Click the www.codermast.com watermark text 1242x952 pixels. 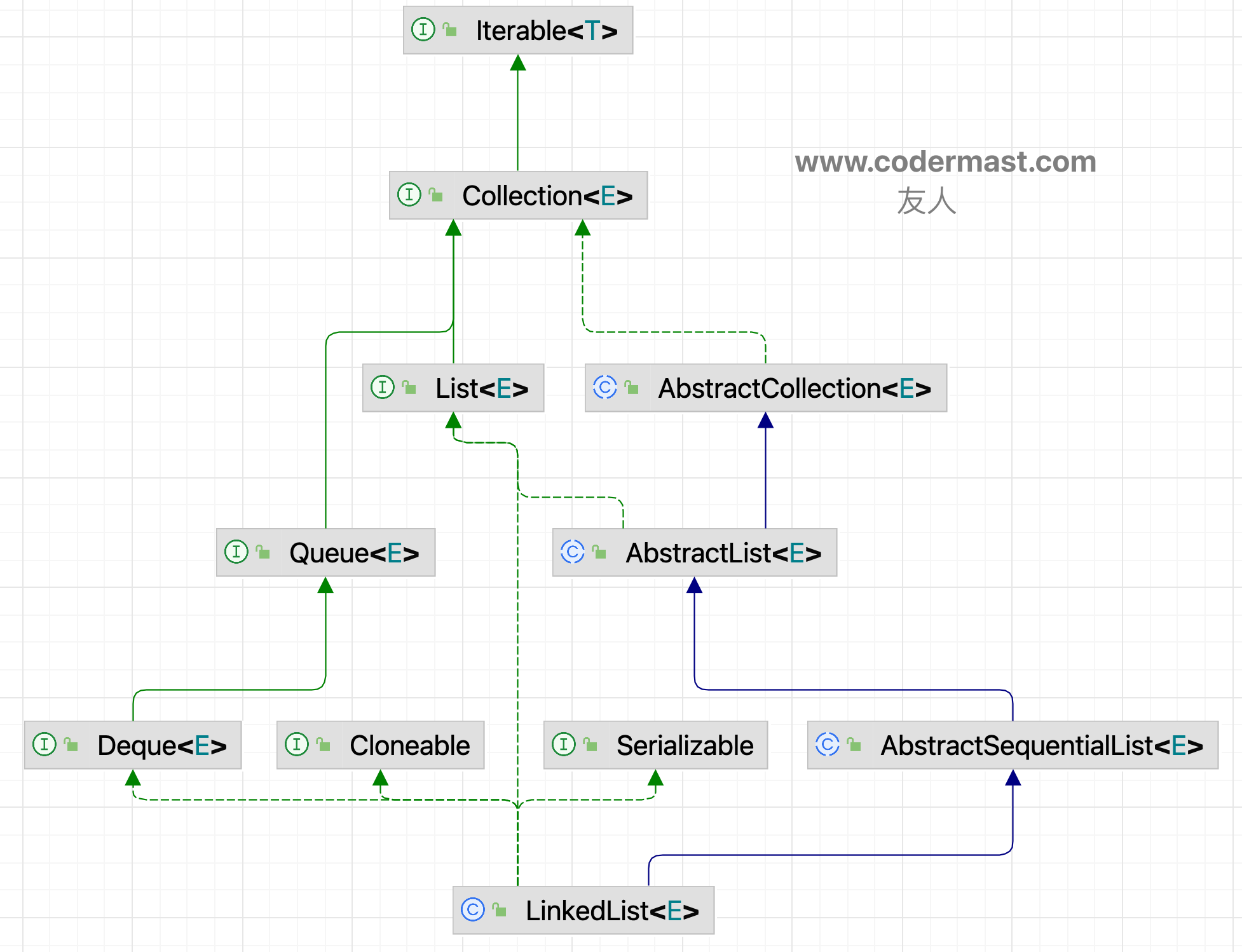point(945,162)
